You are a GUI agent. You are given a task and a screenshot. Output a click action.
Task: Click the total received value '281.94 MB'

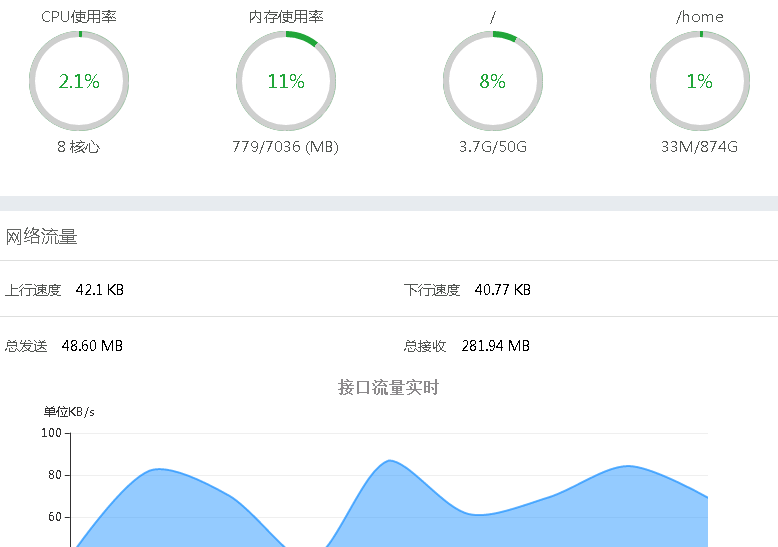pos(496,346)
